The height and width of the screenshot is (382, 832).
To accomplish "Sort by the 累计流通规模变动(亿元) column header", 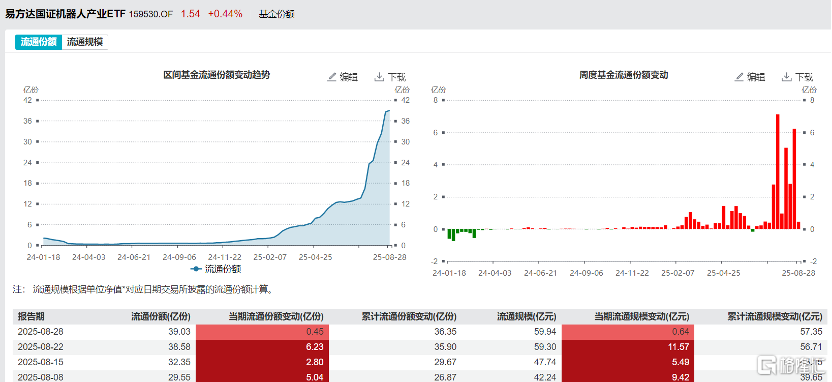I will (774, 317).
